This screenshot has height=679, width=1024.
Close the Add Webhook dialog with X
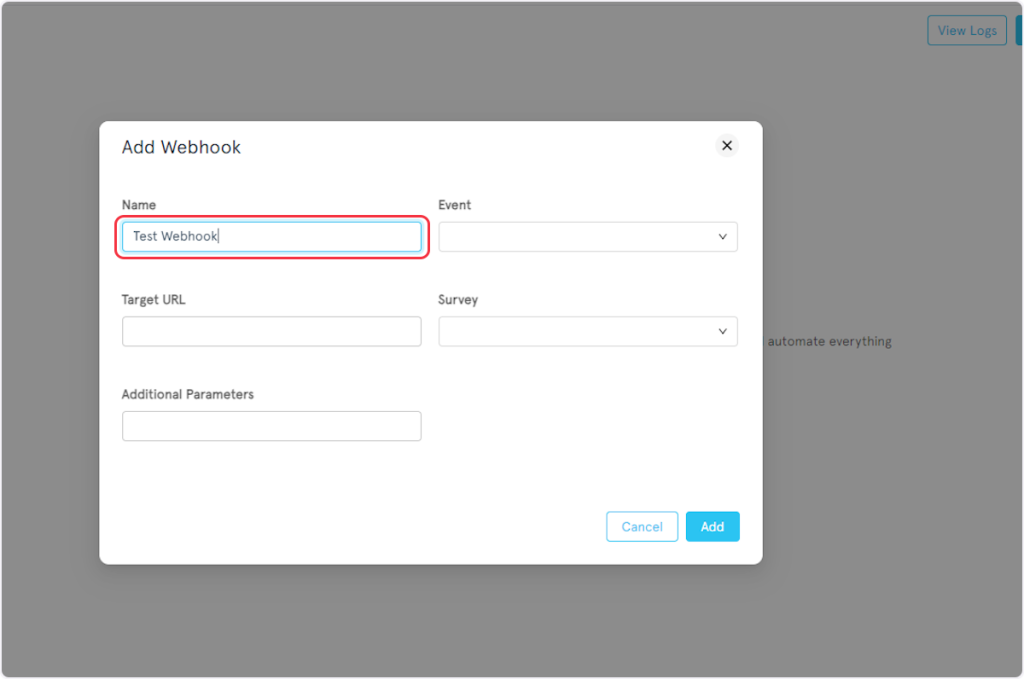point(727,146)
